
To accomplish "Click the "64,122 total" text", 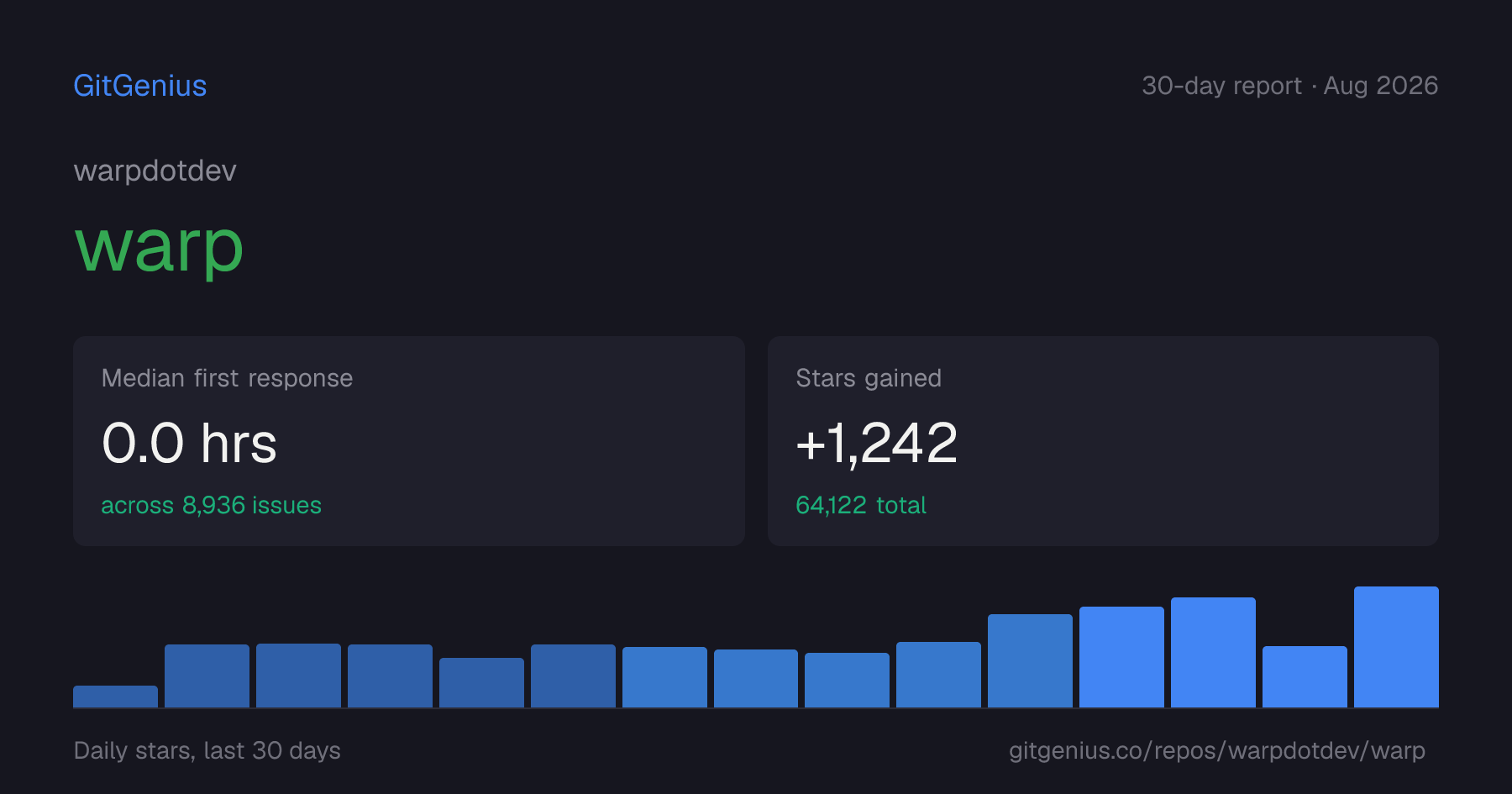I will (x=861, y=505).
